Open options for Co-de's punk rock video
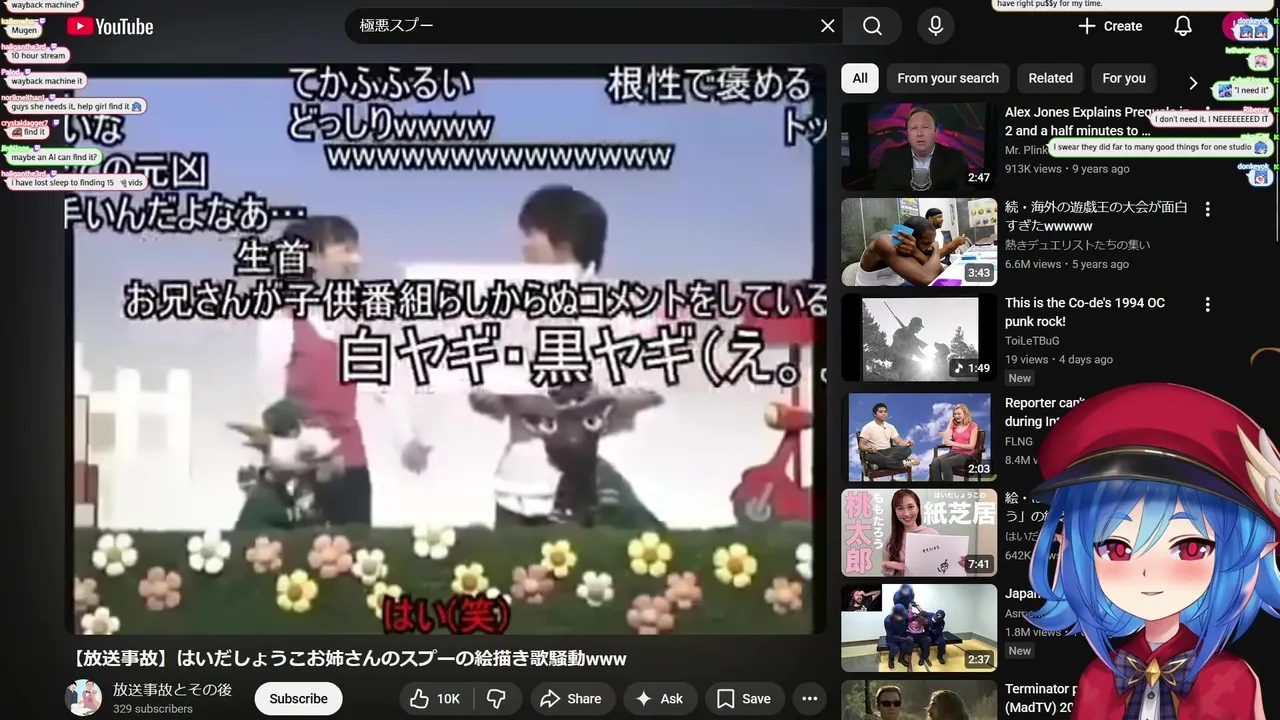The width and height of the screenshot is (1280, 720). click(x=1207, y=304)
